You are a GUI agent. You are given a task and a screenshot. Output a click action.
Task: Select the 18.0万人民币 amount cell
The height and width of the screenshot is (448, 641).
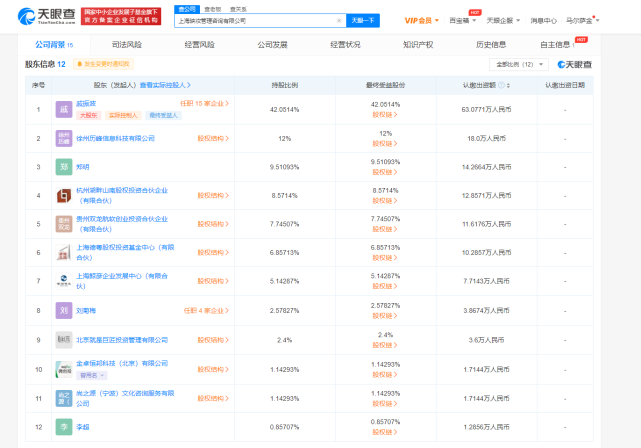tap(486, 138)
